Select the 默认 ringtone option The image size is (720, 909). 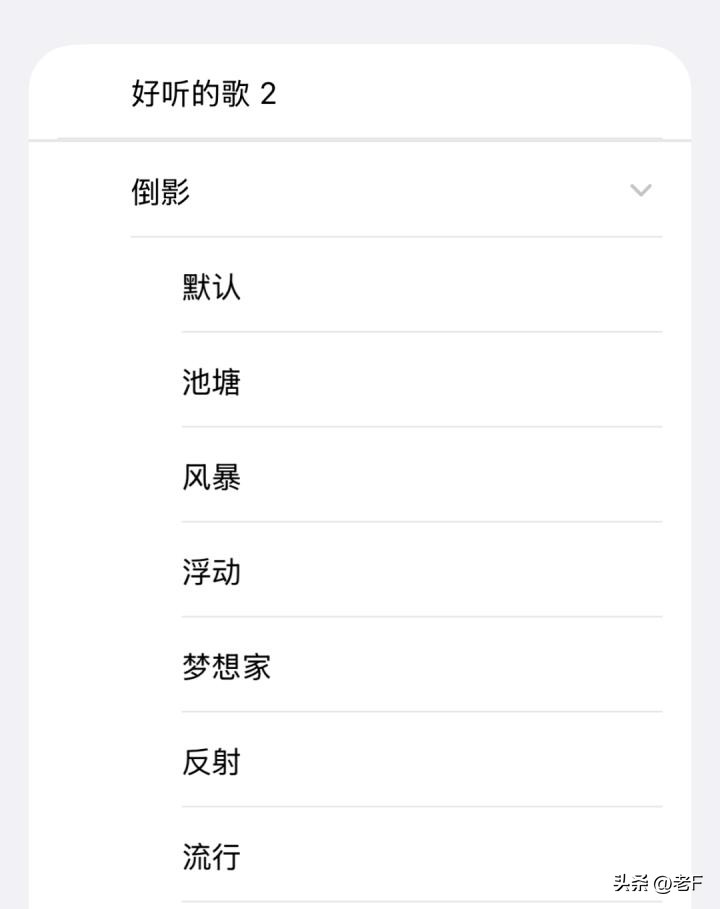pos(212,287)
